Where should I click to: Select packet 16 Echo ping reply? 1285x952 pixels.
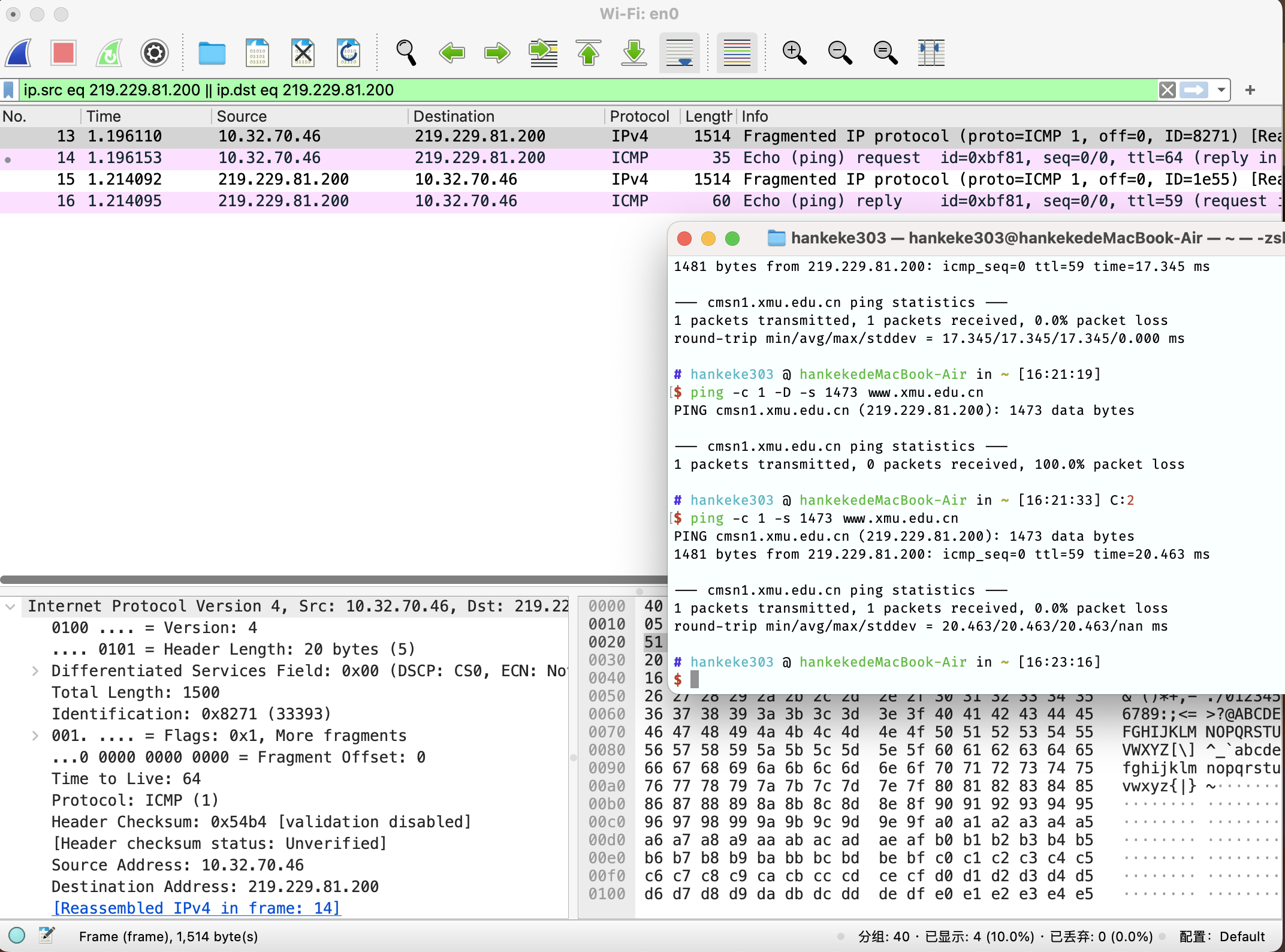point(641,201)
